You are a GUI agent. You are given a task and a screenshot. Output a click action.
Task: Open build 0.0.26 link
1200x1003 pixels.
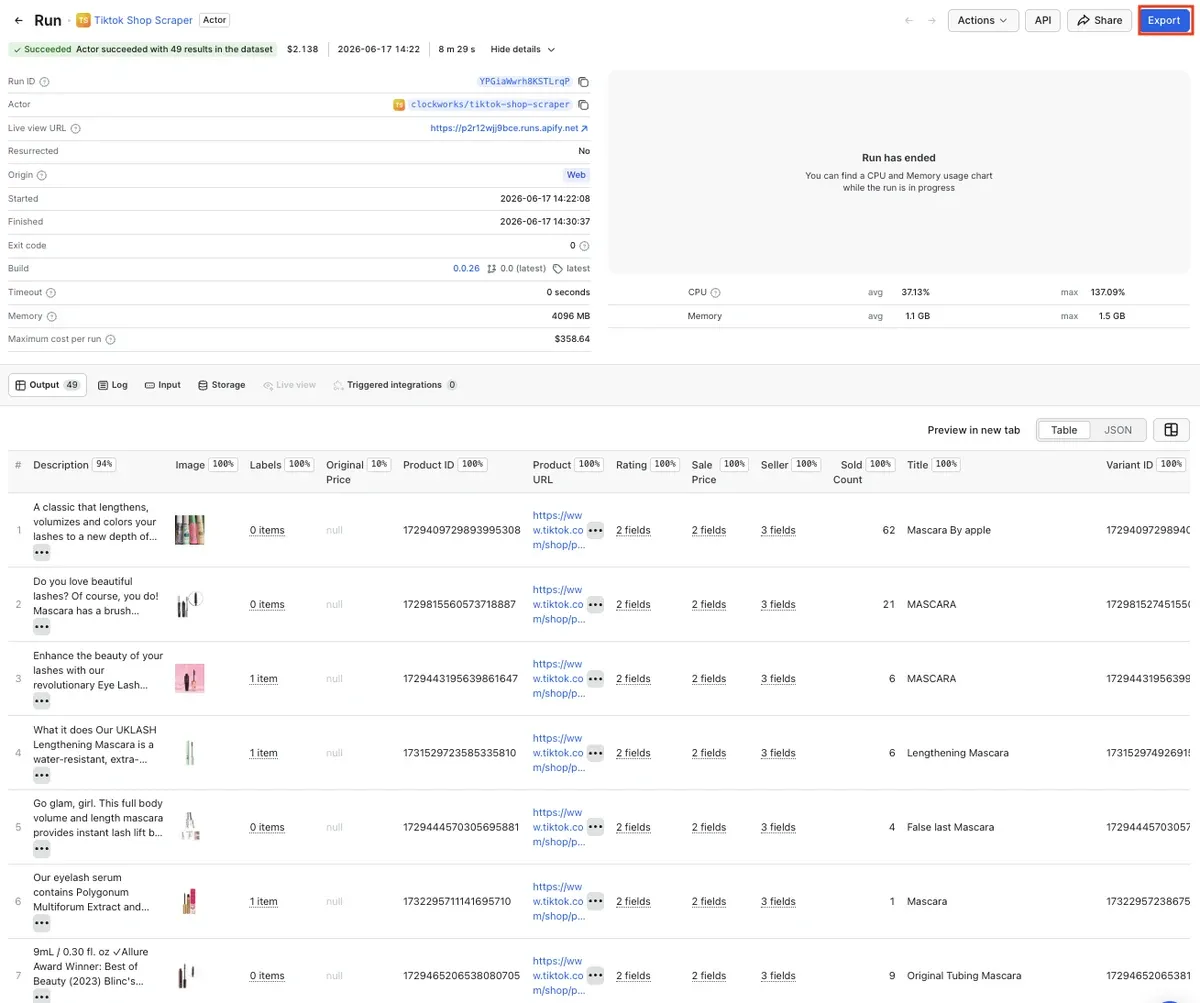pyautogui.click(x=466, y=268)
